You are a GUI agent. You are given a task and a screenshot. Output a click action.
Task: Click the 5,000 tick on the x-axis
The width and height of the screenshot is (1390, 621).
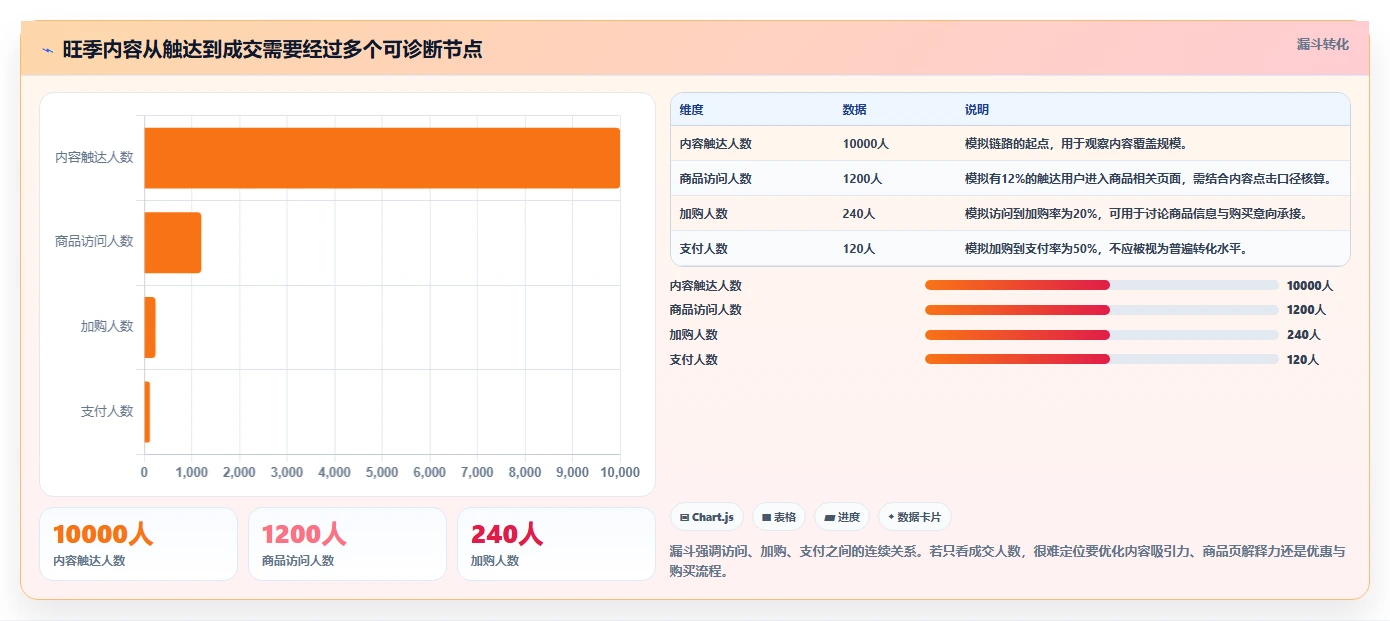pos(382,472)
